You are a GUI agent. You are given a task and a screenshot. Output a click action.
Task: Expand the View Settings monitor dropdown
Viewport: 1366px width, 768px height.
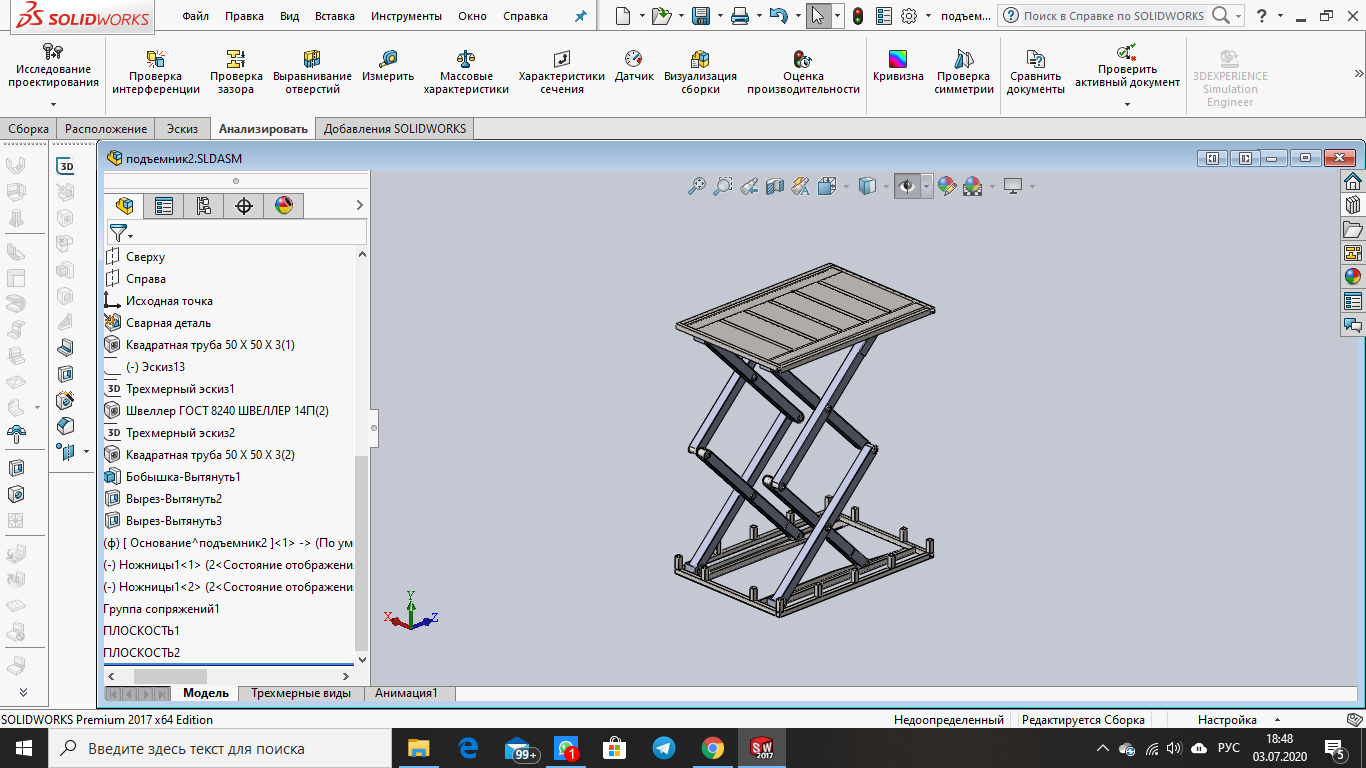(x=1032, y=186)
